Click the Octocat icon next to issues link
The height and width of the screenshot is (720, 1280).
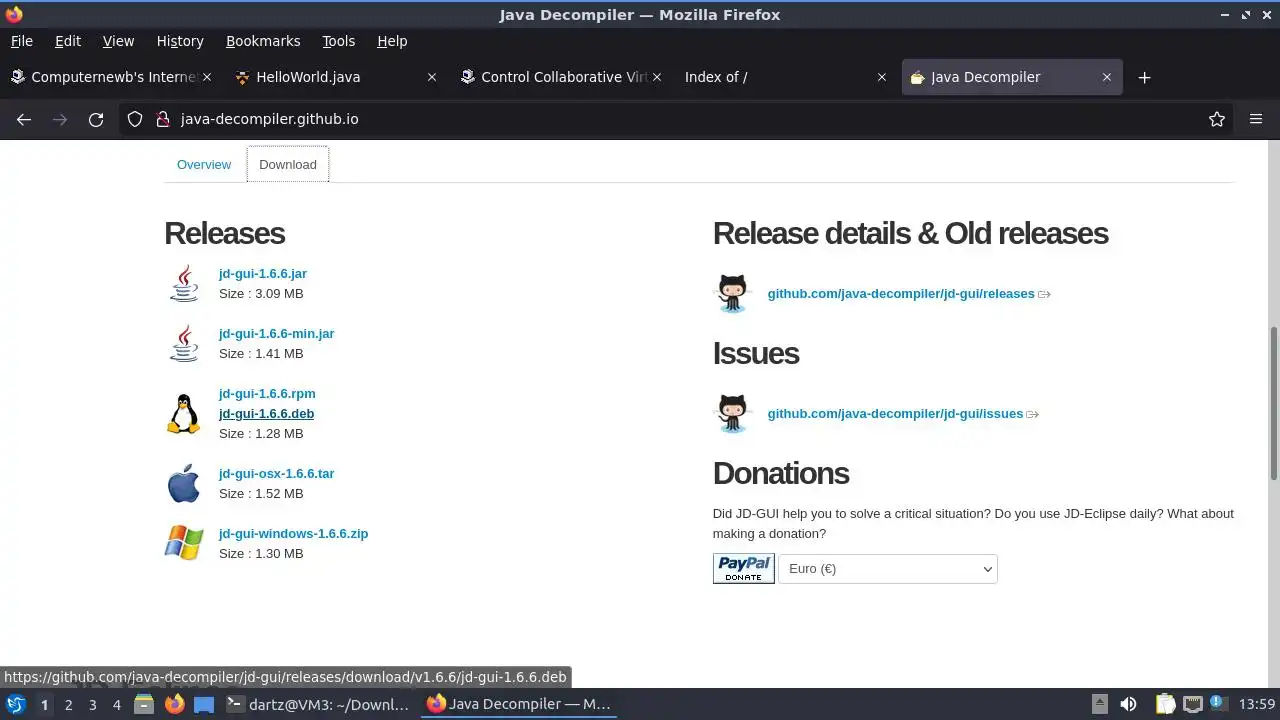pos(732,413)
